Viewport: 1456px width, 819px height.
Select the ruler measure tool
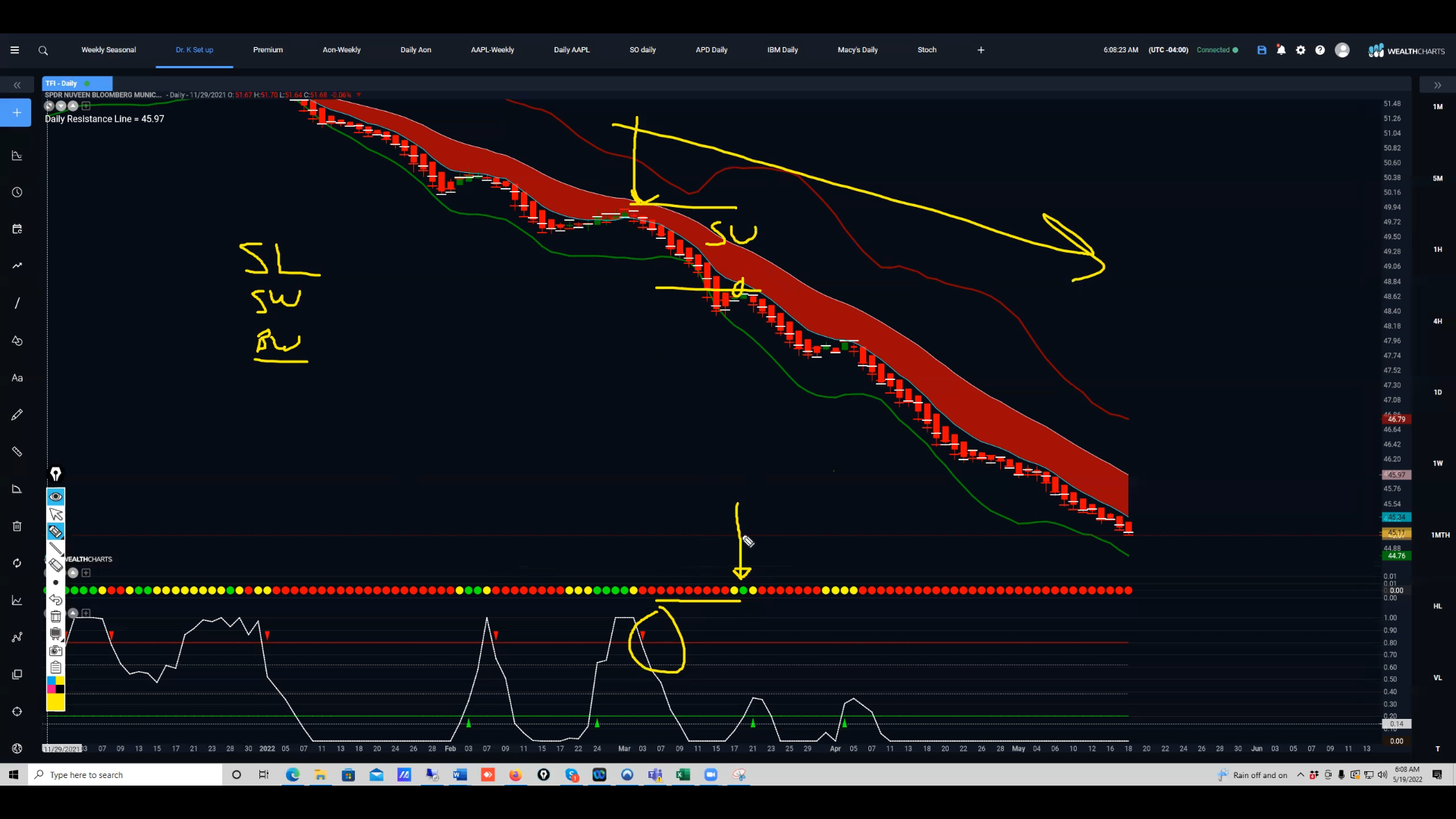pos(17,452)
